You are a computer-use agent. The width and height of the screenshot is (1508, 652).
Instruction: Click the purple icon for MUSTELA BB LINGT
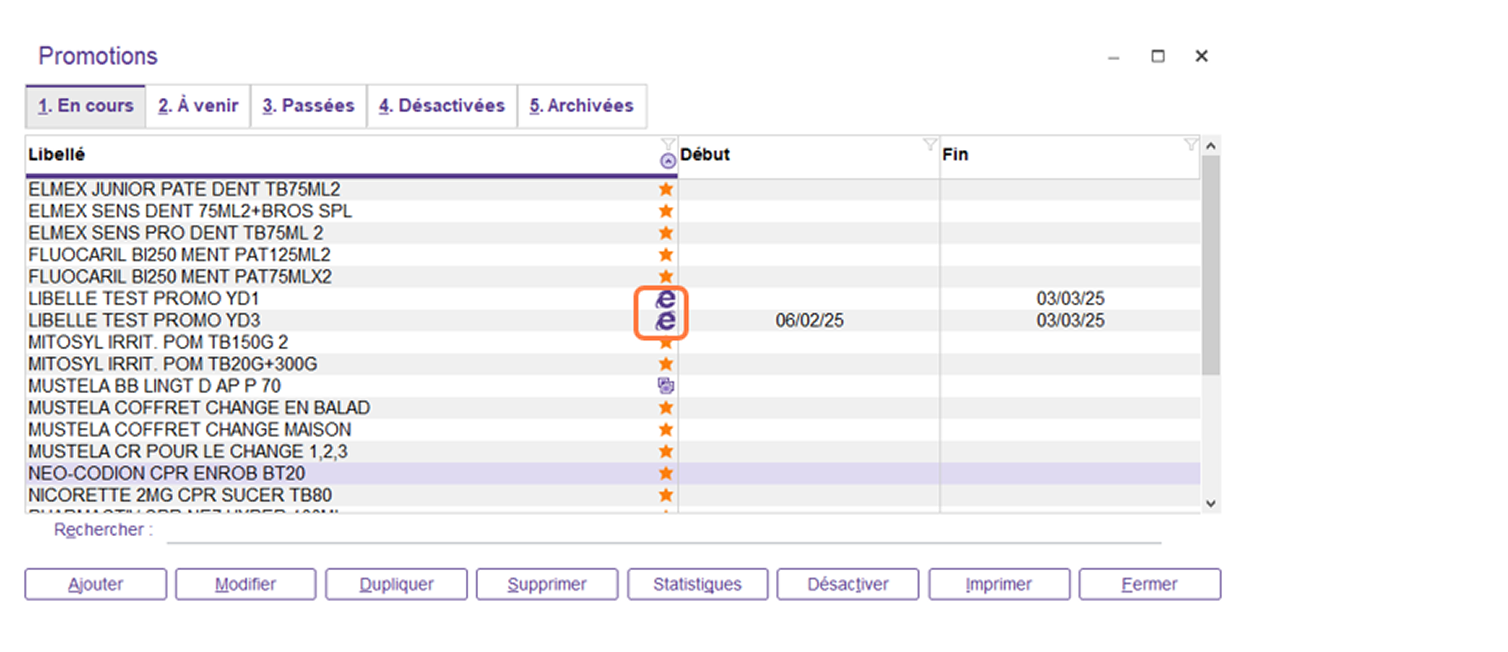pos(666,386)
